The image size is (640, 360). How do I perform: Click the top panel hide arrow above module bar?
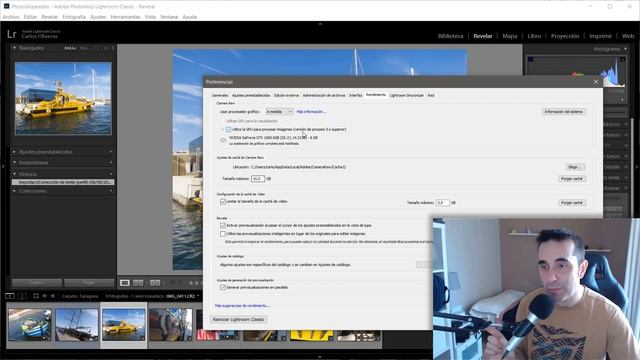pos(320,24)
